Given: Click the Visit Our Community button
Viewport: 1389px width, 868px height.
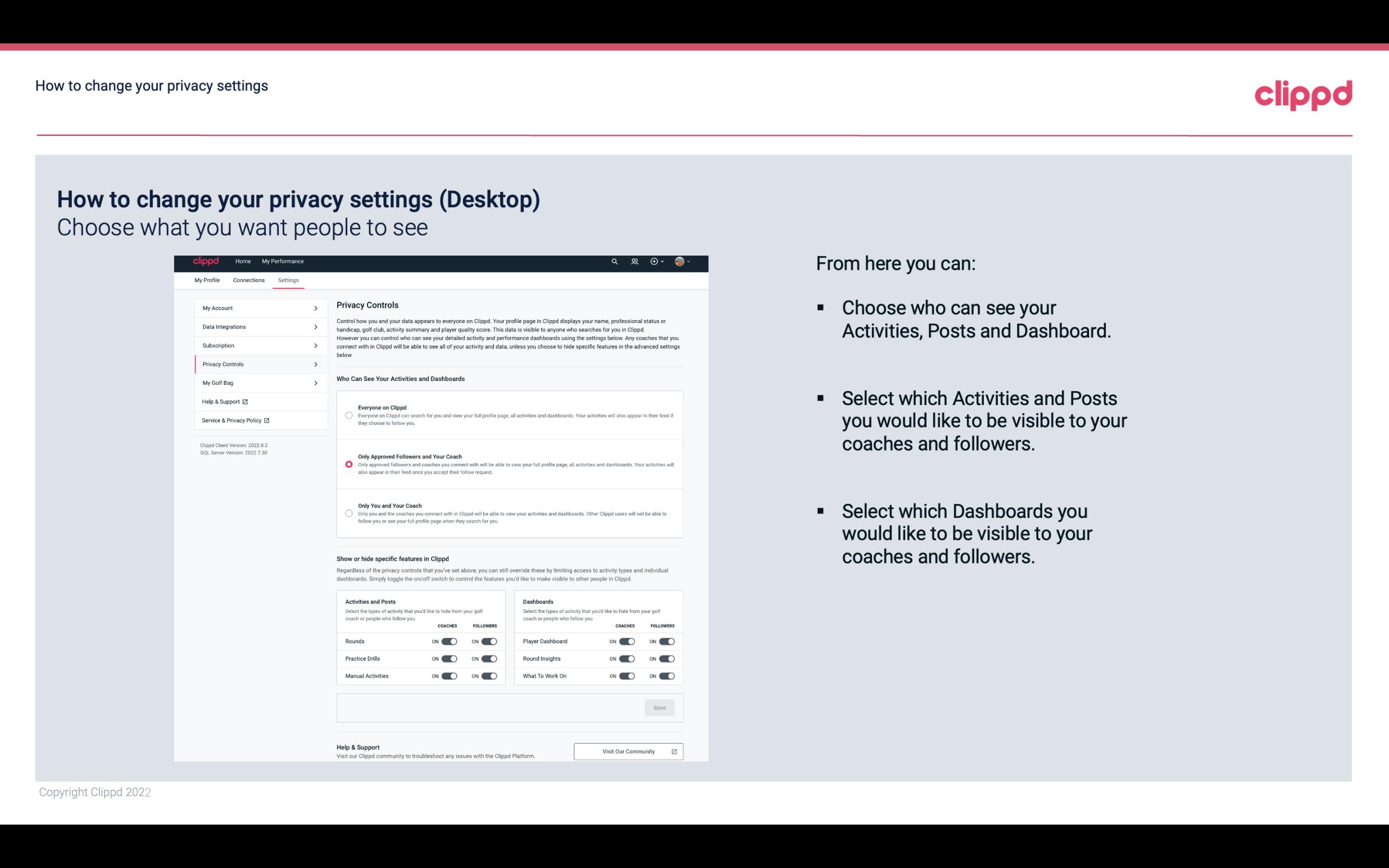Looking at the screenshot, I should click(x=628, y=751).
